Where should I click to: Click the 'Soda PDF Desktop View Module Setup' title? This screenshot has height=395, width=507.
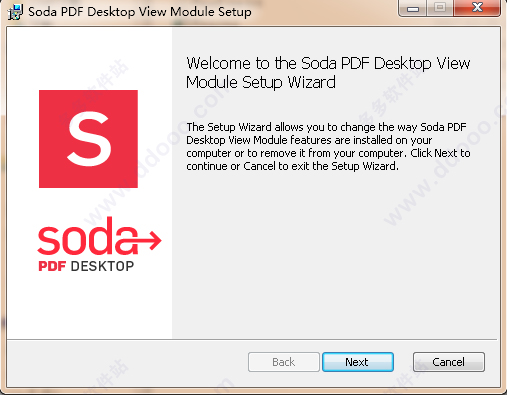[140, 12]
